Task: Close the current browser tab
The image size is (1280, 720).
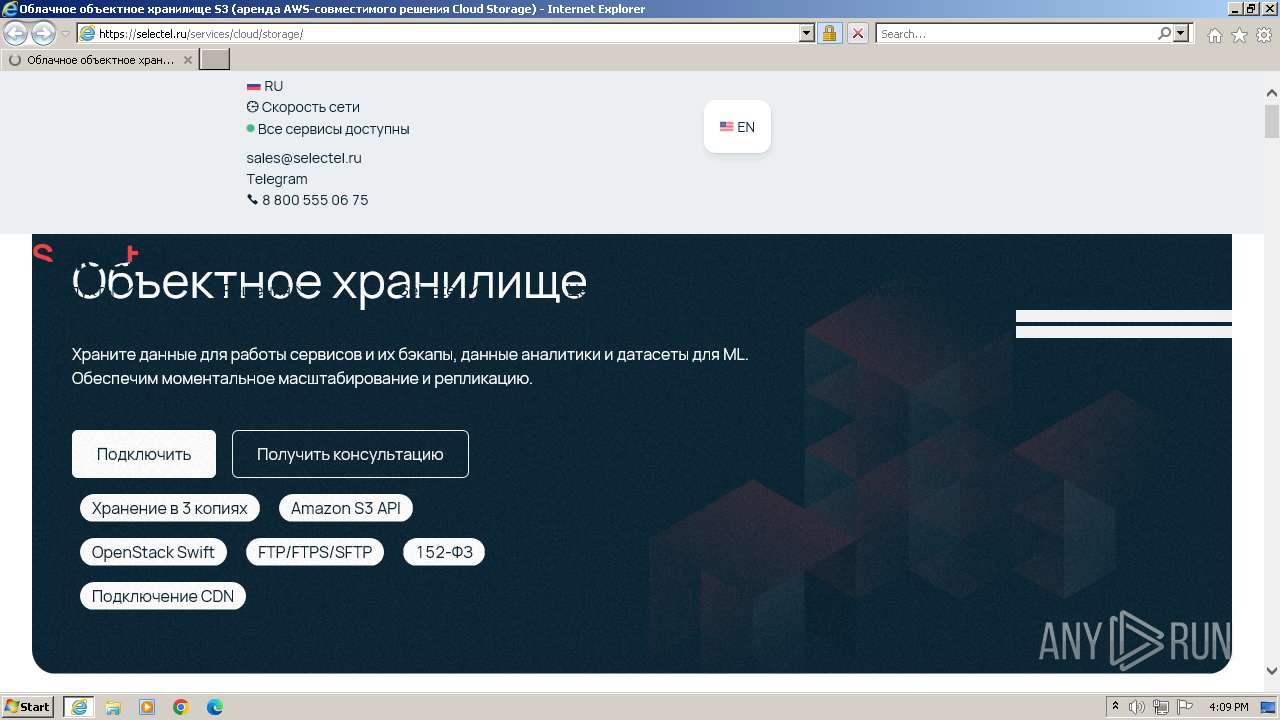Action: click(187, 60)
